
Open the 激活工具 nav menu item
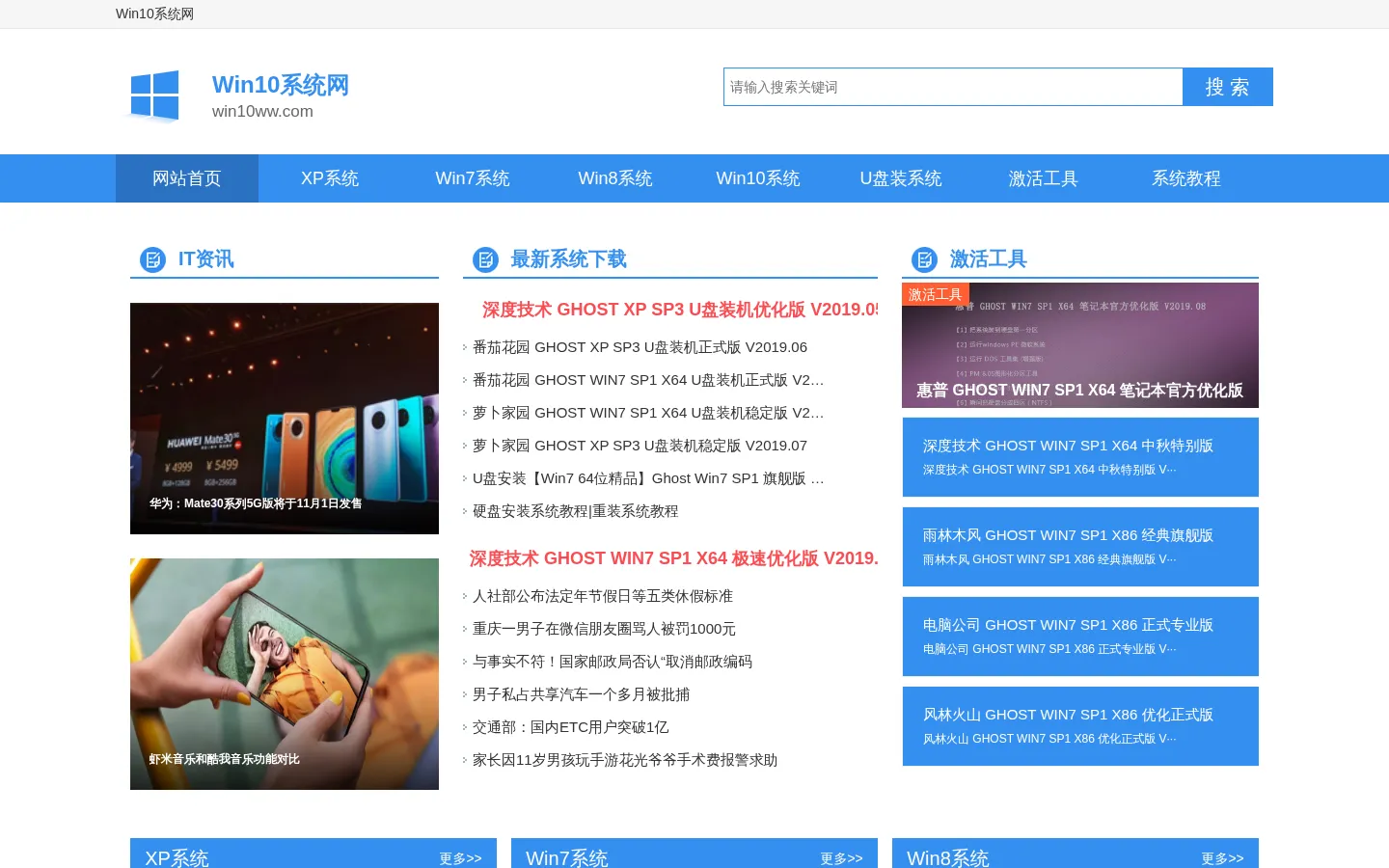tap(1044, 178)
